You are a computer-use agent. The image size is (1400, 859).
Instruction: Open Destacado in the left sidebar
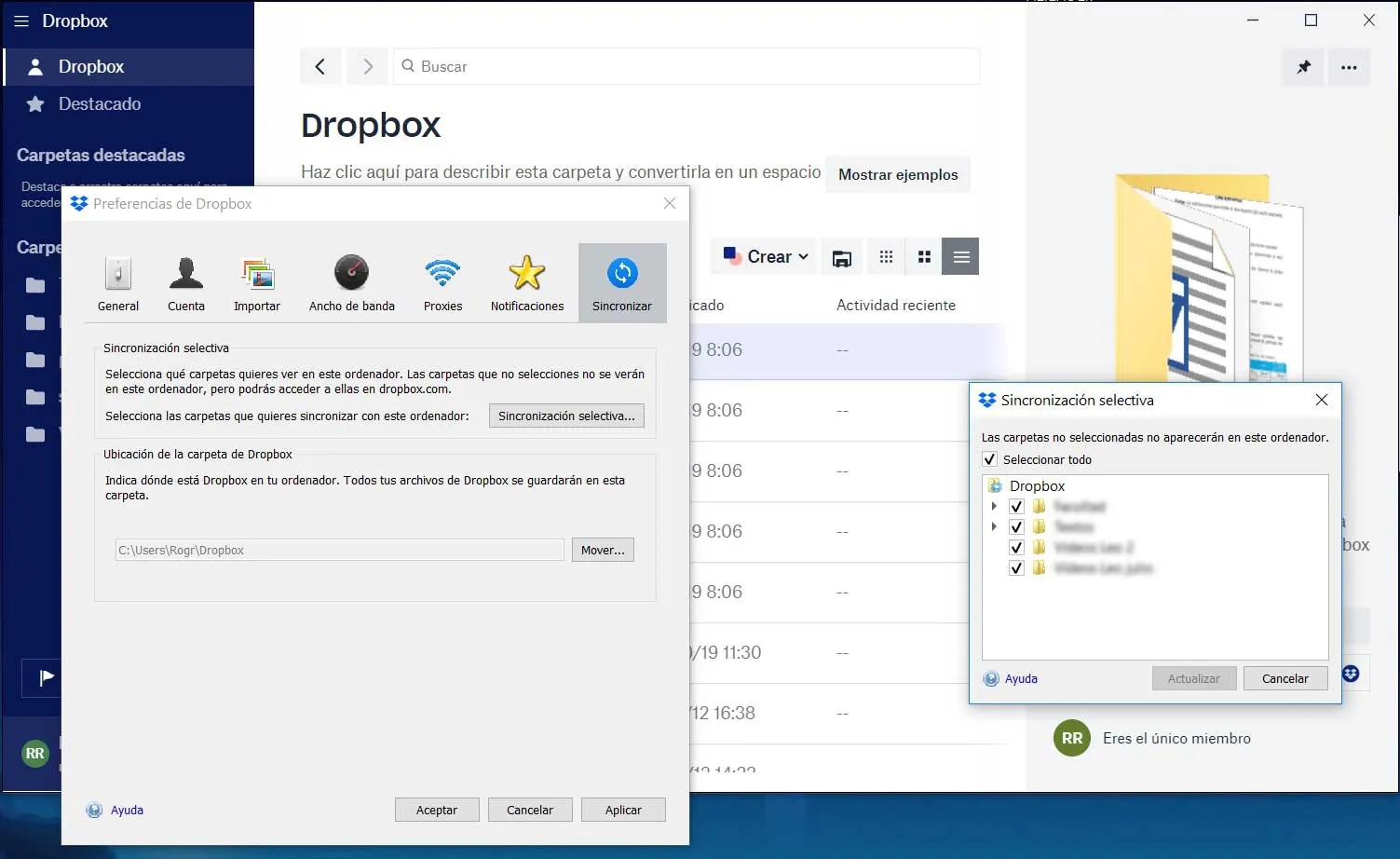point(129,103)
